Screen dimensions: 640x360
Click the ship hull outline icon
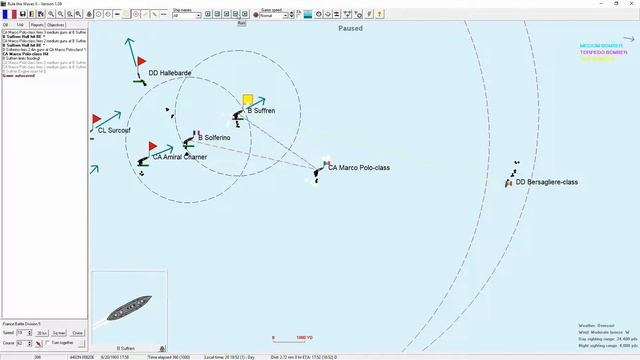point(328,14)
